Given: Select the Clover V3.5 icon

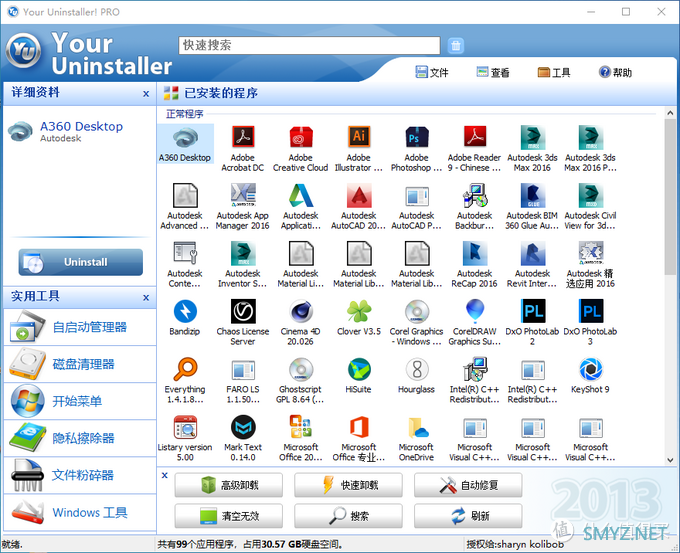Looking at the screenshot, I should [359, 311].
